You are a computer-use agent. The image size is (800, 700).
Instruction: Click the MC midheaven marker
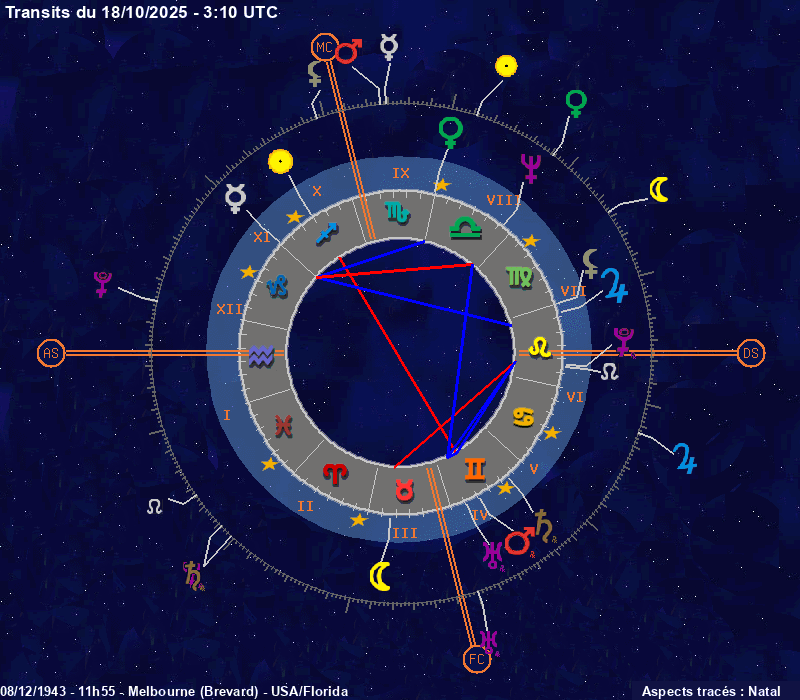[x=323, y=47]
